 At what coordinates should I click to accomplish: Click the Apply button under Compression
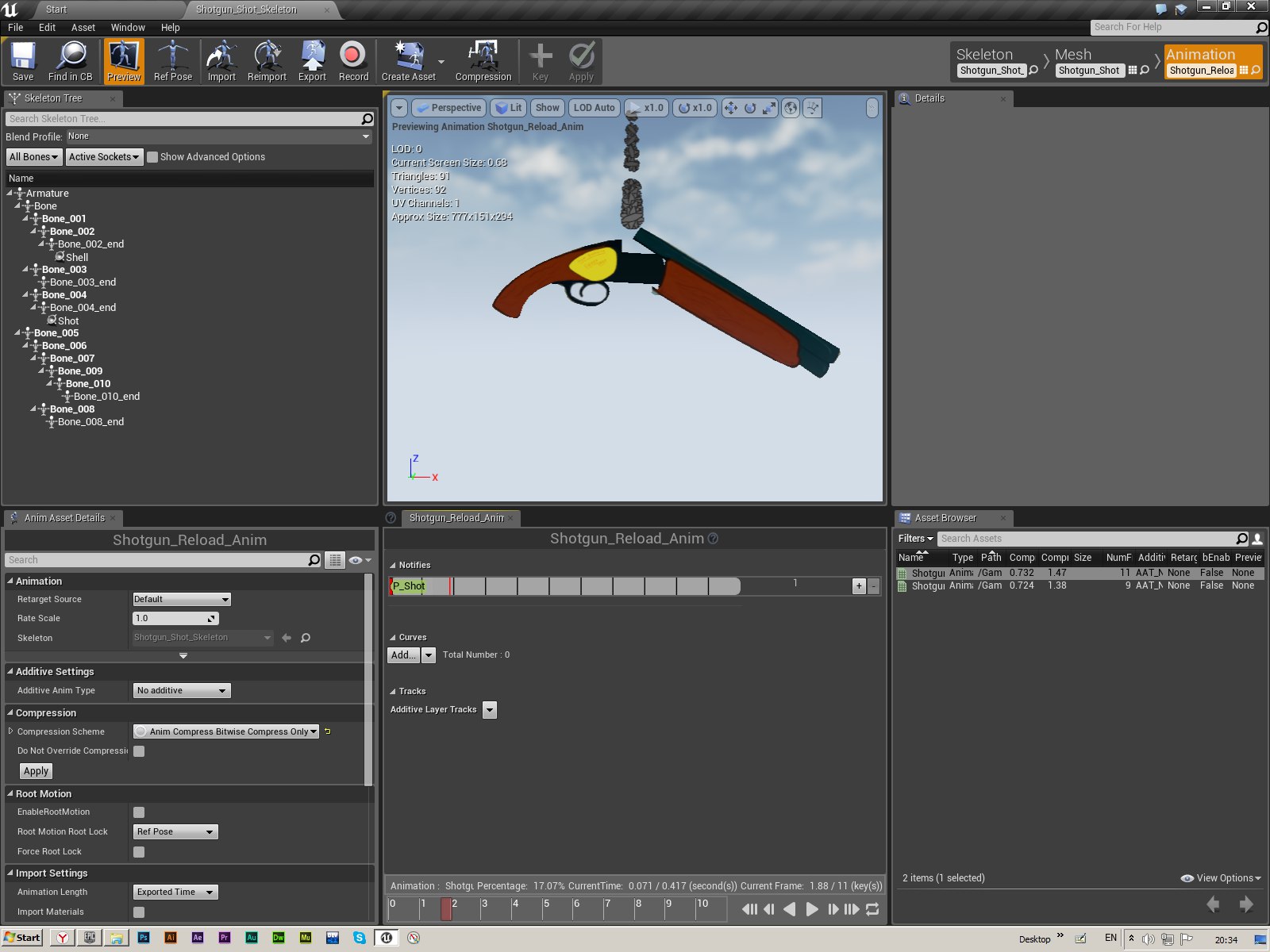36,771
